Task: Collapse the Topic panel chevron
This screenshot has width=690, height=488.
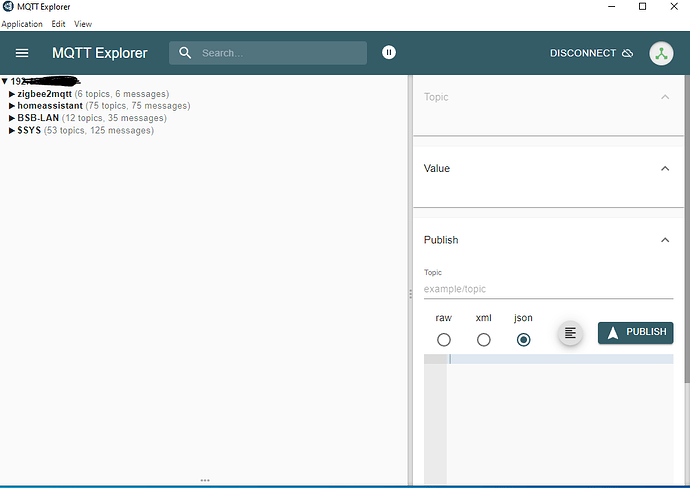Action: (665, 97)
